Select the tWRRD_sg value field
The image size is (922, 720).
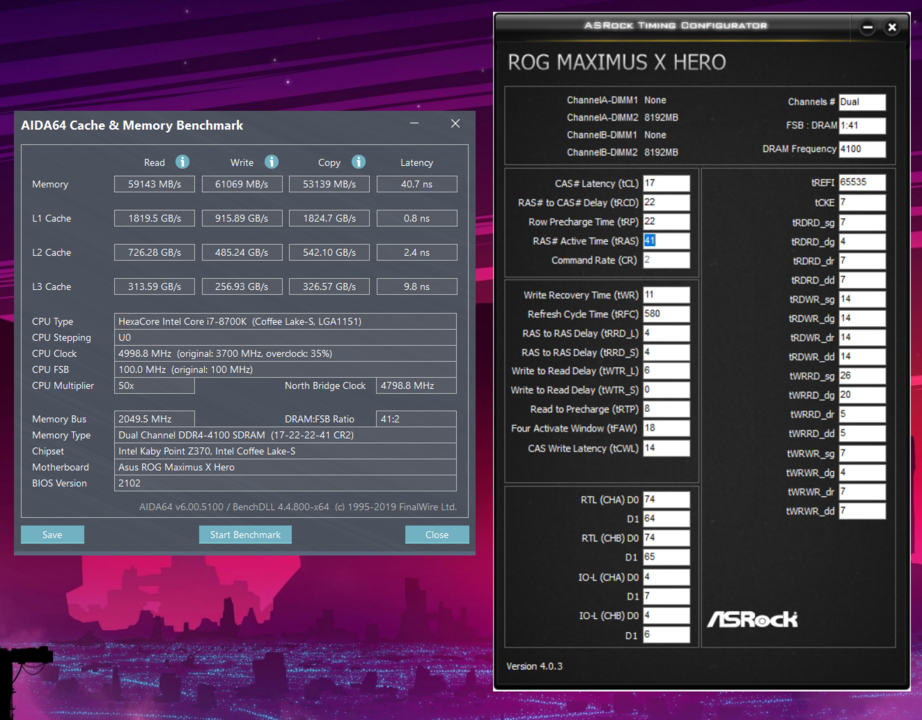(862, 376)
